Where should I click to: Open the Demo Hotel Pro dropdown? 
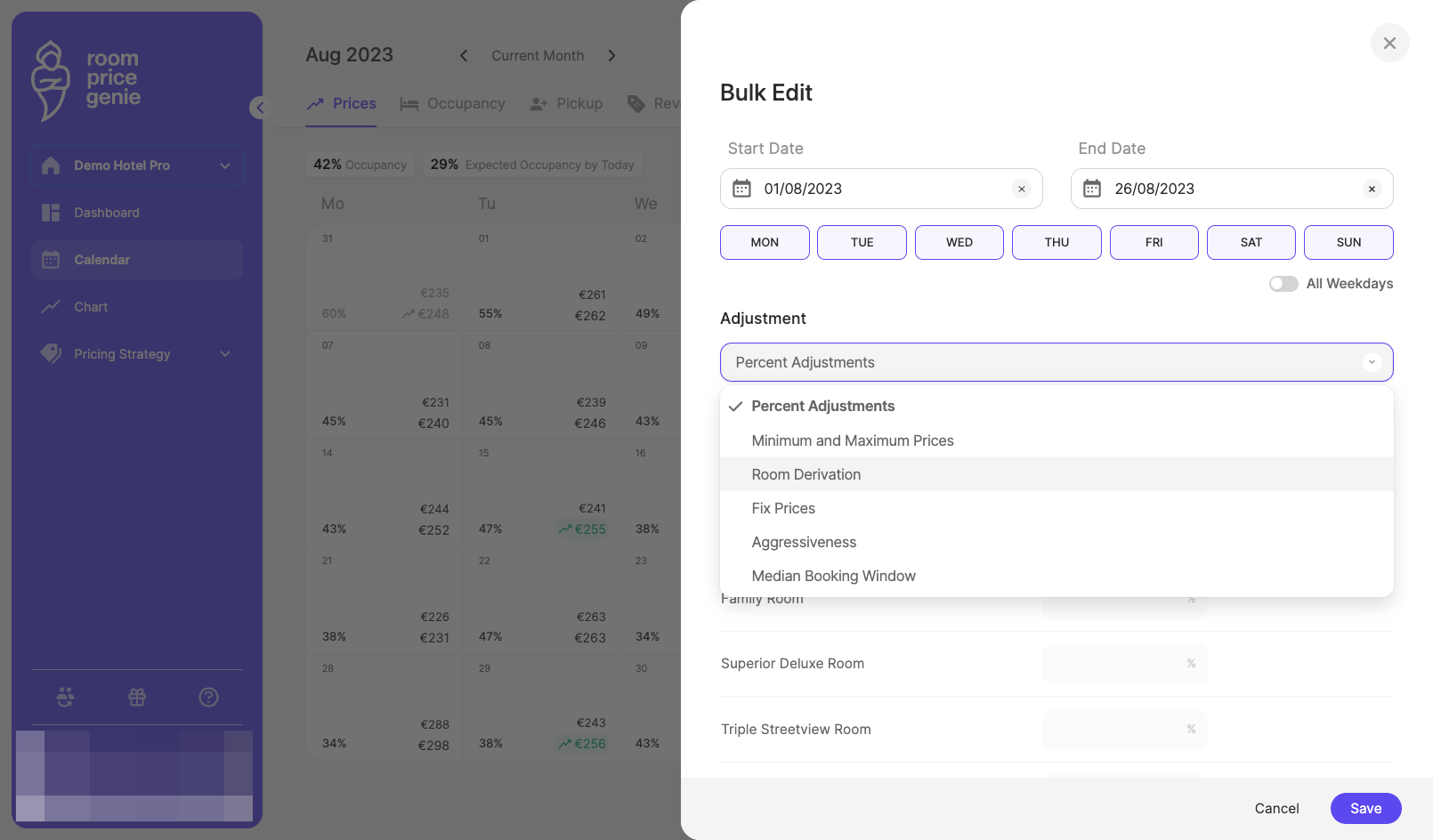(x=137, y=166)
